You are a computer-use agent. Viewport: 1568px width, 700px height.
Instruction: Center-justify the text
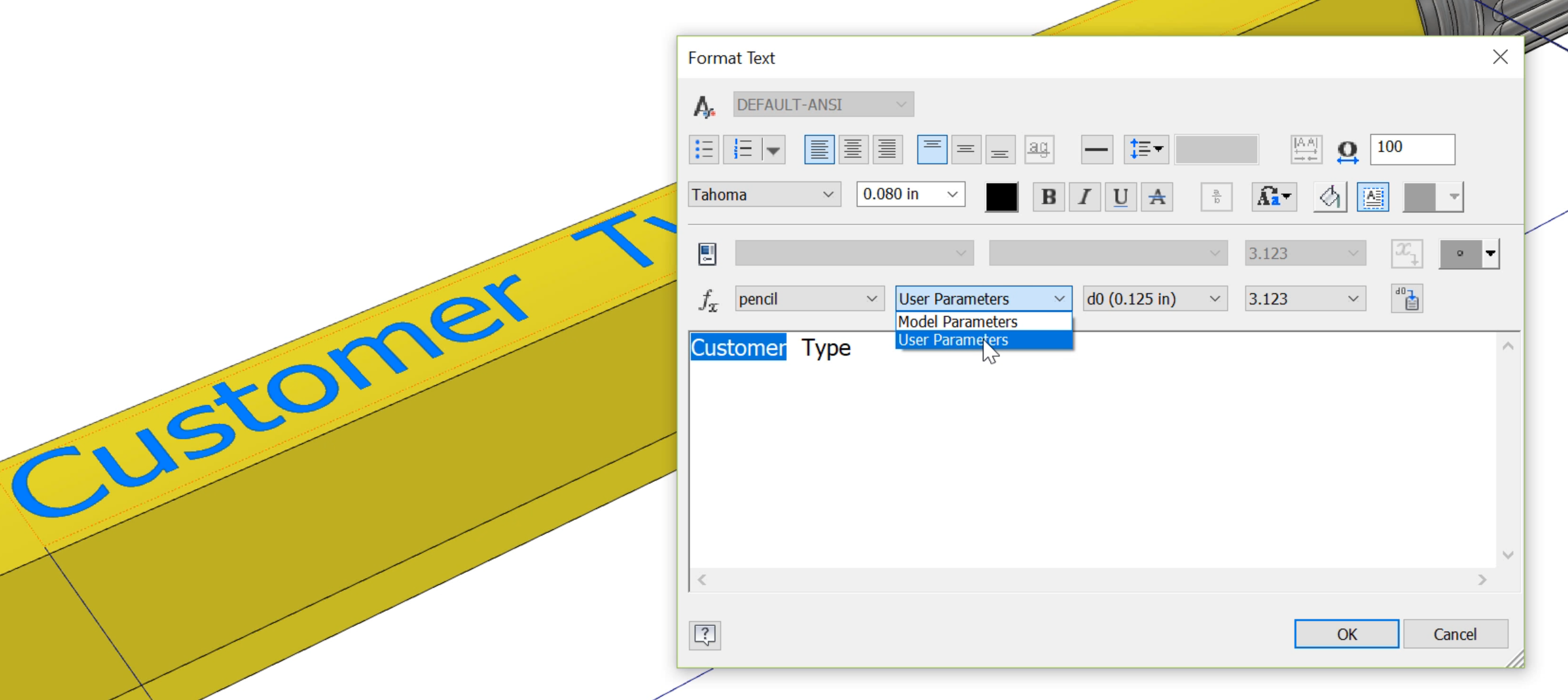click(x=853, y=150)
